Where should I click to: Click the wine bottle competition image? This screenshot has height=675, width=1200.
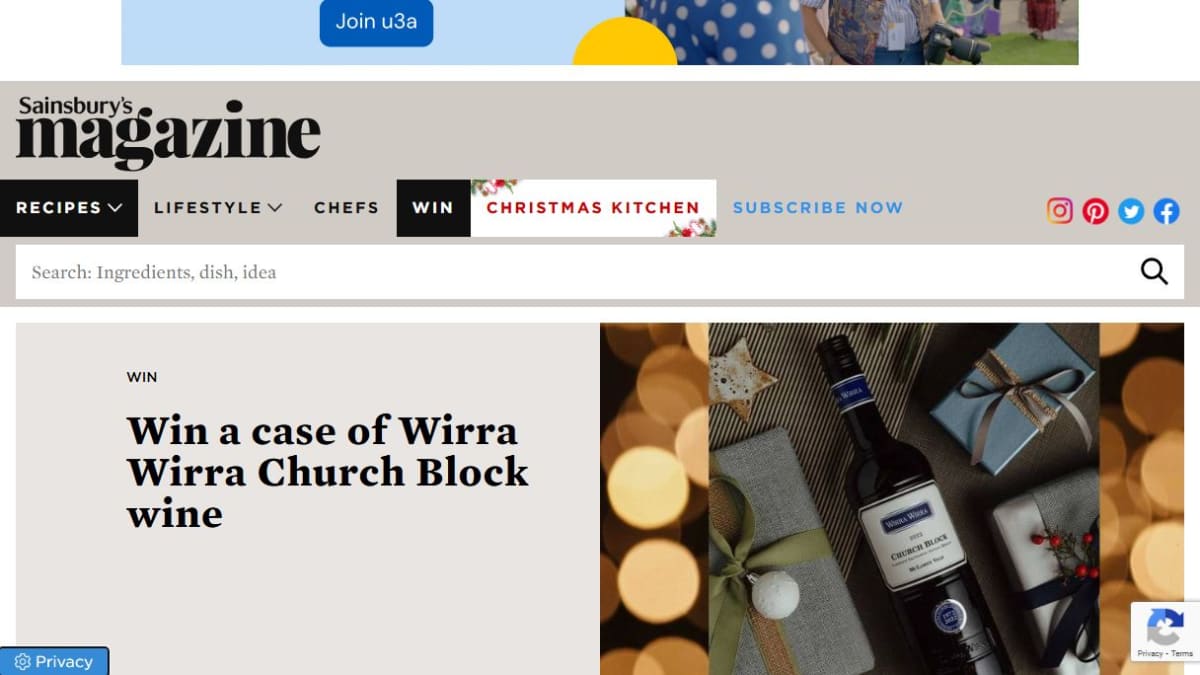pyautogui.click(x=892, y=499)
